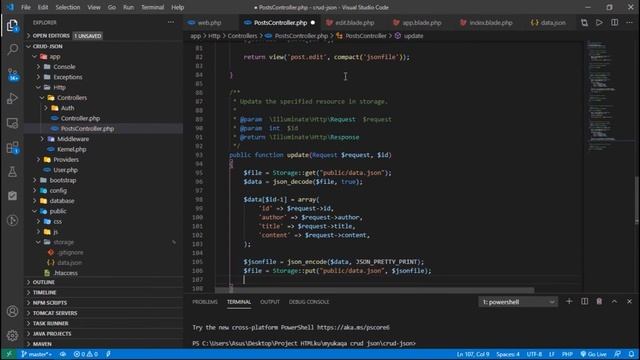
Task: Open .htaccess in the file tree
Action: tap(104, 273)
